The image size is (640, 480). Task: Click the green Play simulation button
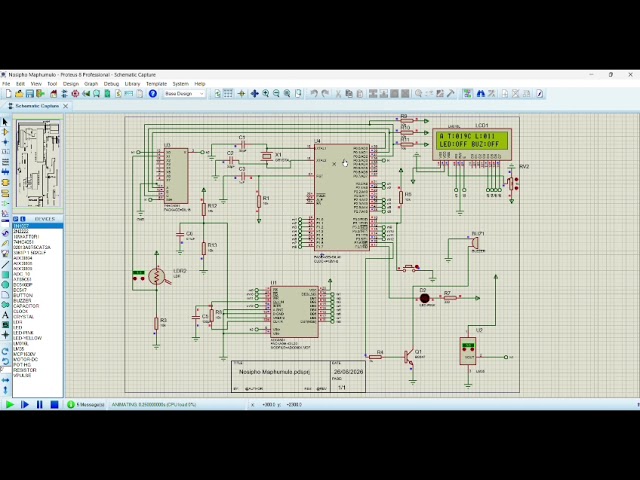pos(10,404)
